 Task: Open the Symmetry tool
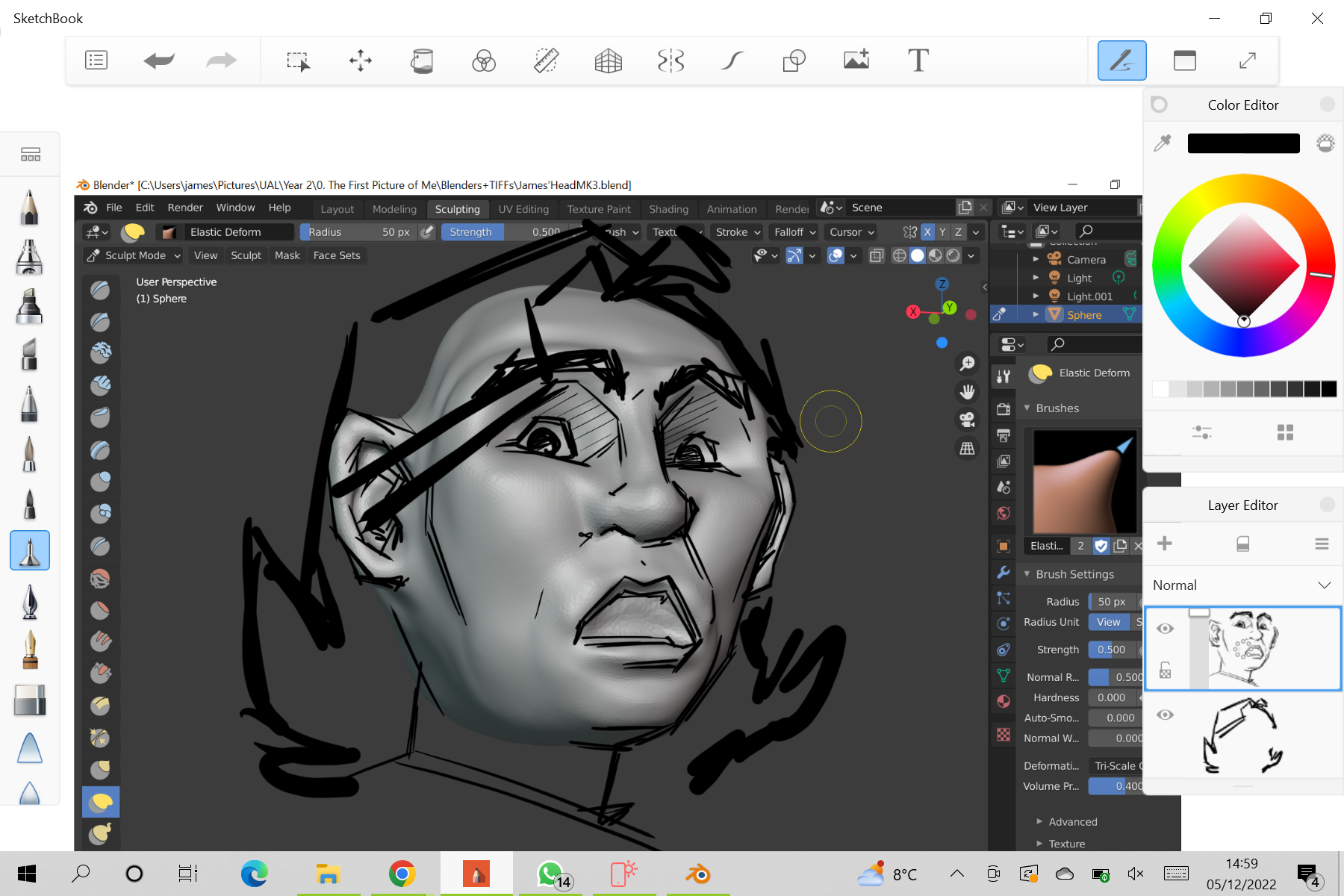pos(671,60)
